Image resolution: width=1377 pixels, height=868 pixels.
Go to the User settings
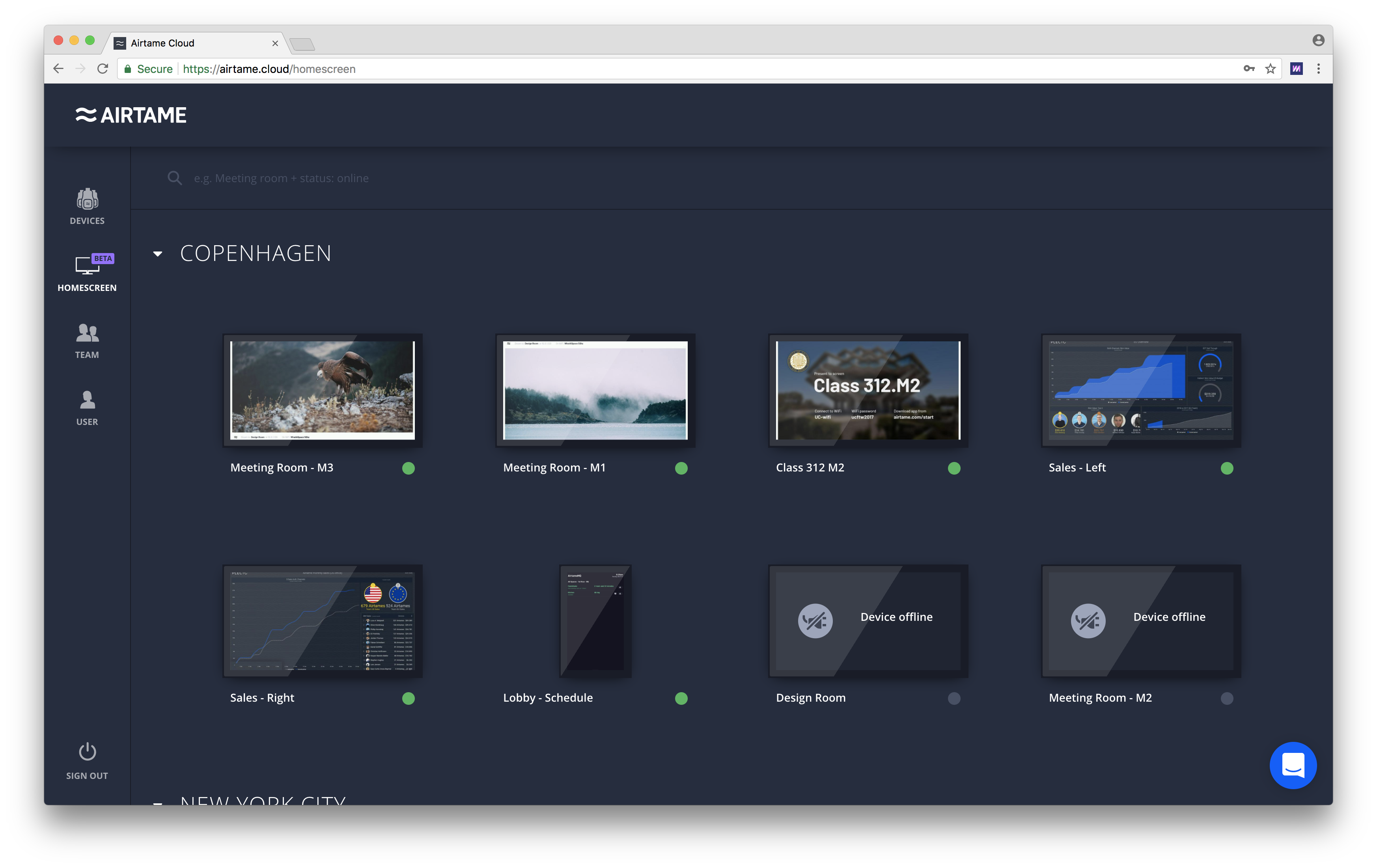87,408
